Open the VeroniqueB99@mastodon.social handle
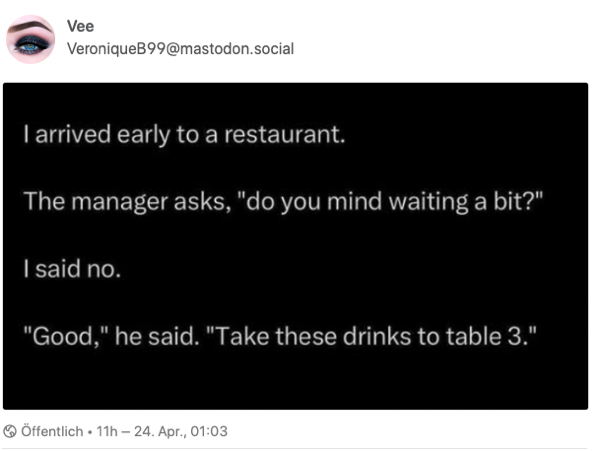 [x=180, y=49]
